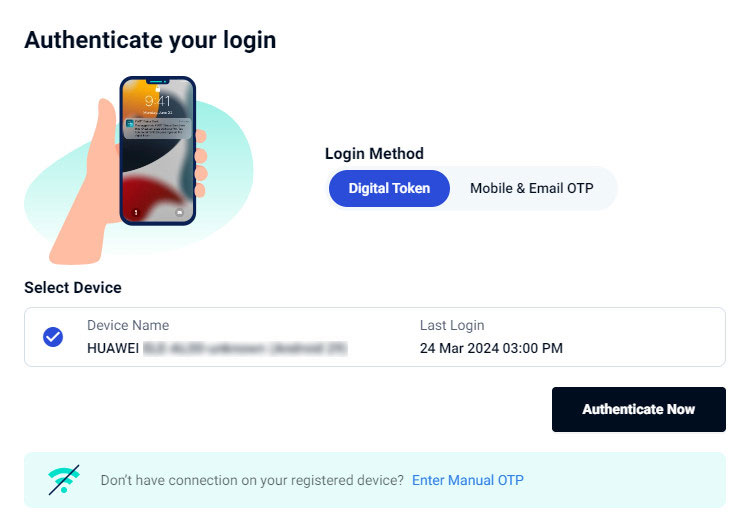Click the Authenticate your login heading

[x=150, y=40]
